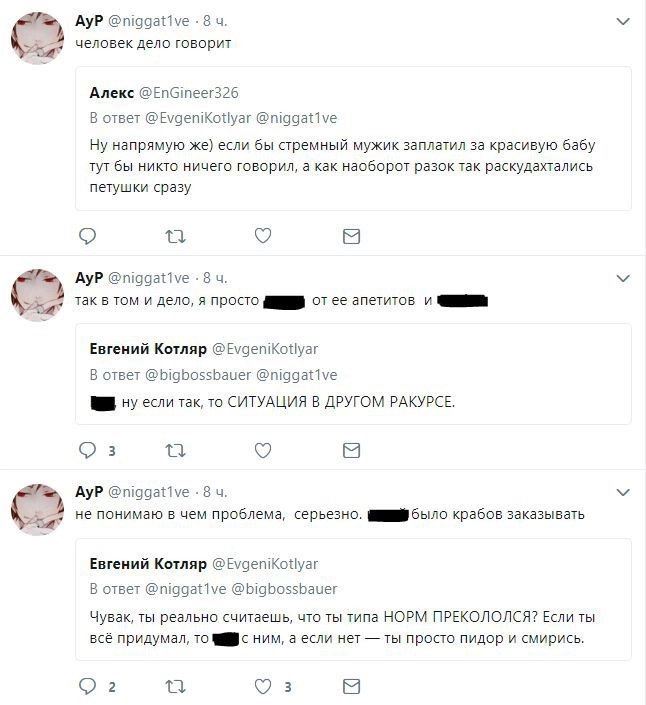Like the second tweet
Image resolution: width=646 pixels, height=705 pixels.
pos(263,450)
